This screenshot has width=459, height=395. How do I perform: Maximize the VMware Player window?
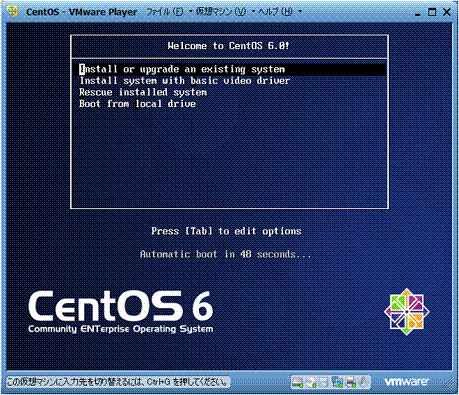pos(432,12)
